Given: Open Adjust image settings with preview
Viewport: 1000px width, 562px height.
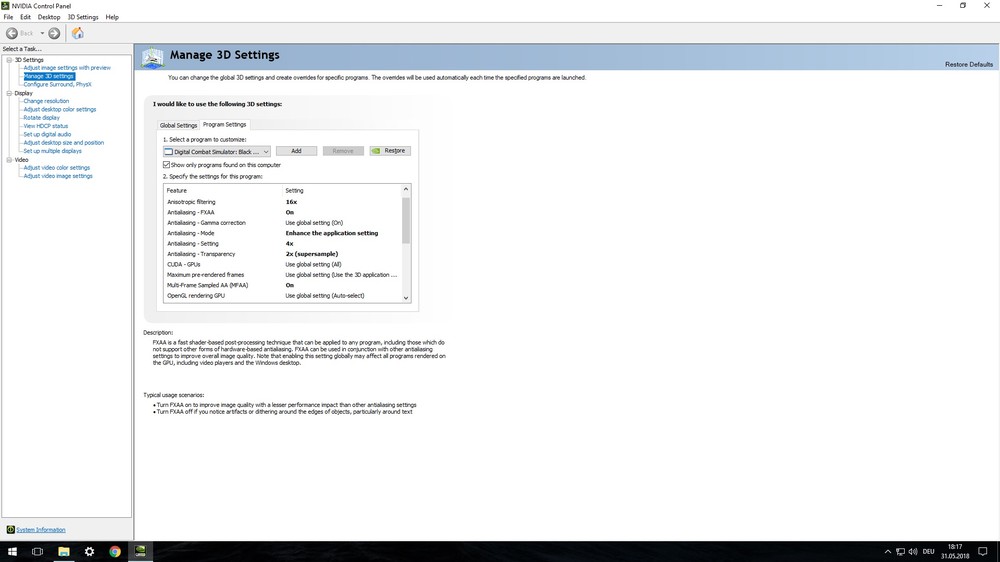Looking at the screenshot, I should pos(67,68).
